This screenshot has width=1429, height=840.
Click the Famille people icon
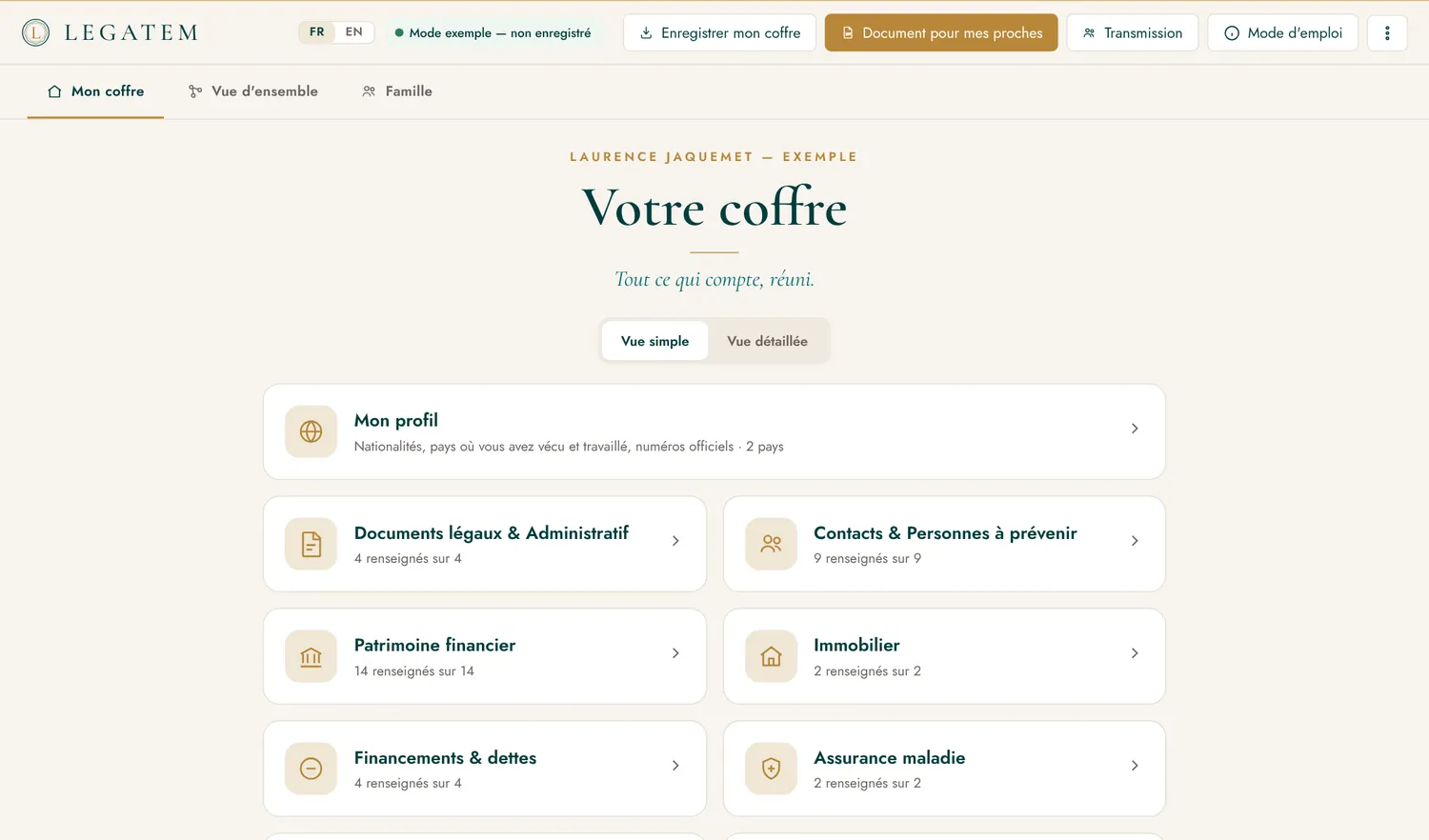pos(369,91)
